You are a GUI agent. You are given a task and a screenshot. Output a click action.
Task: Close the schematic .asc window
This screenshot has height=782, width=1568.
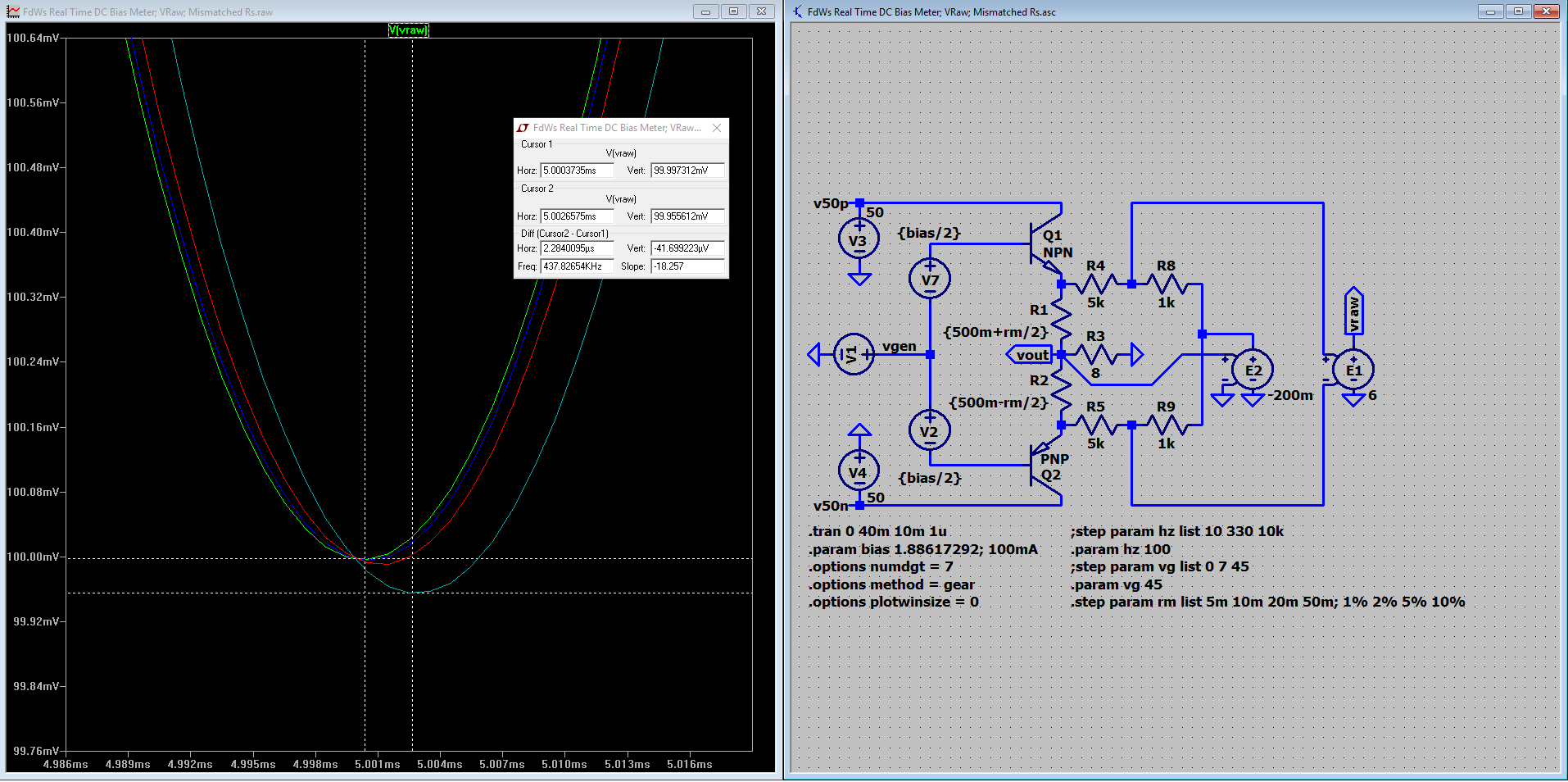(1546, 11)
